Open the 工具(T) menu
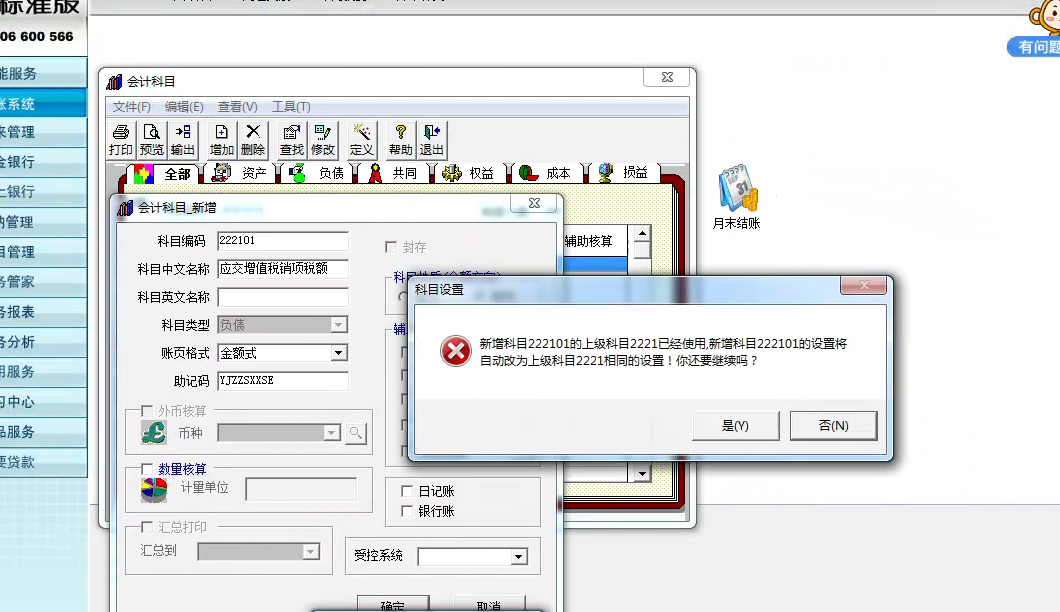Screen dimensions: 1060x612 click(x=291, y=107)
